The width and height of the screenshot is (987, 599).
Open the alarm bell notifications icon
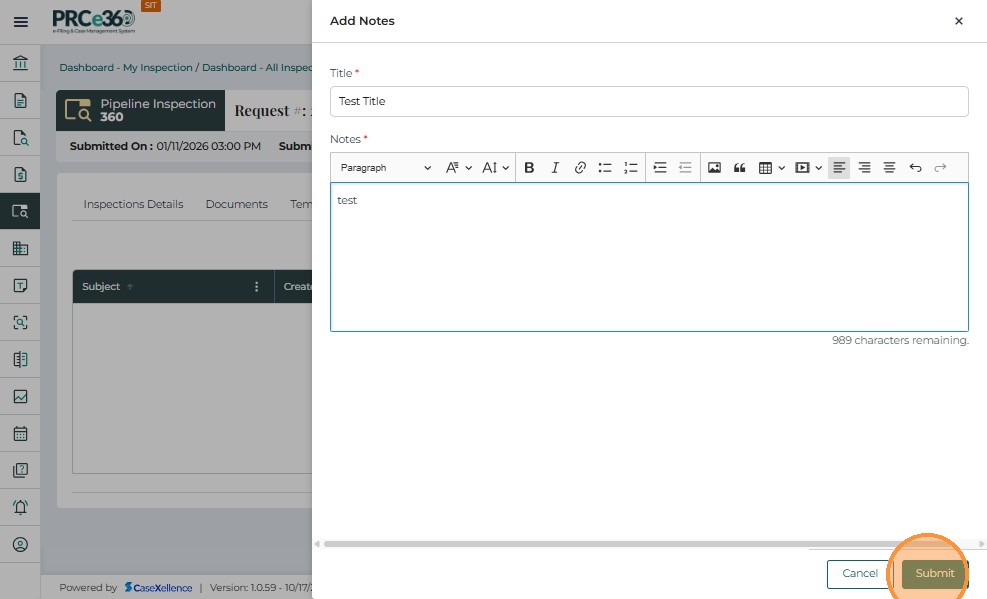coord(20,507)
